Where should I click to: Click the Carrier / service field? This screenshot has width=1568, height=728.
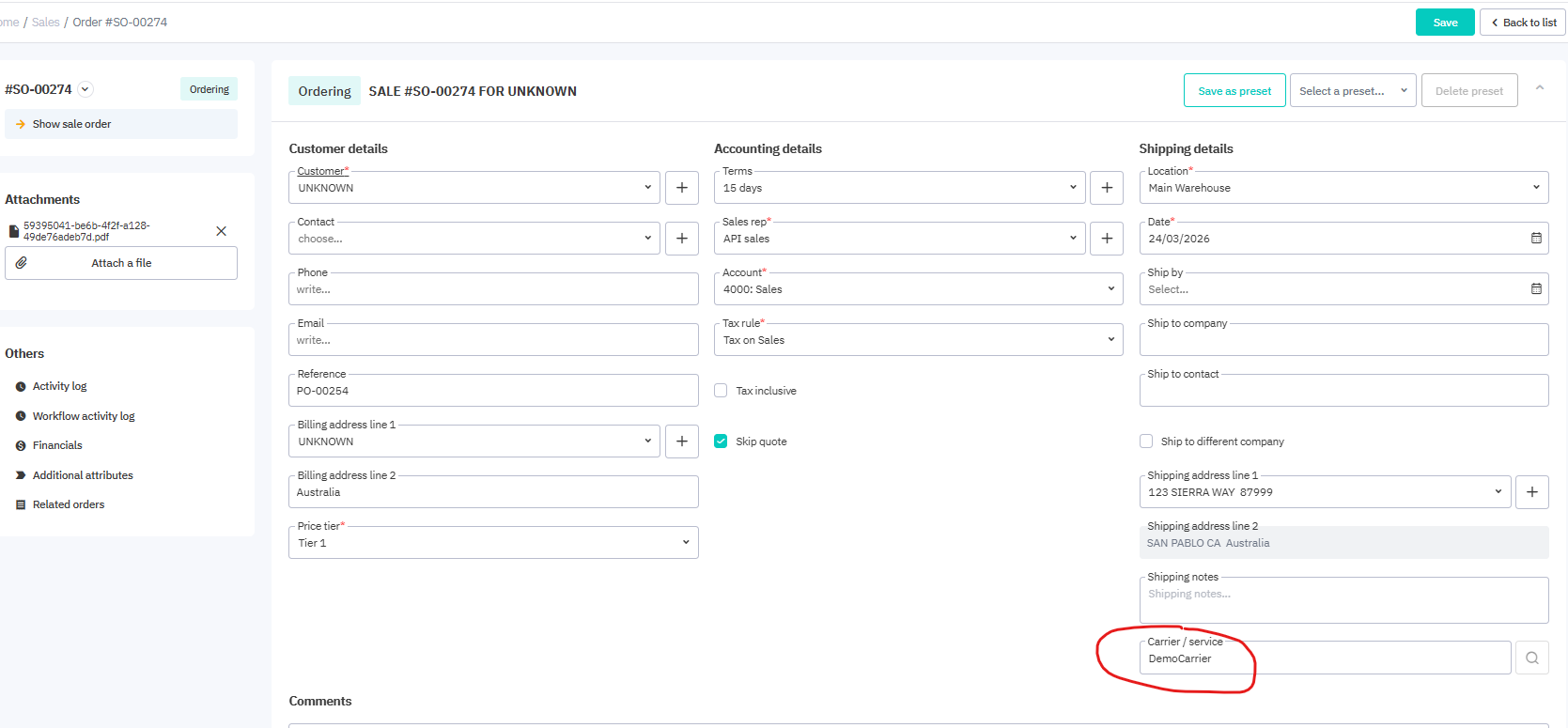coord(1326,658)
